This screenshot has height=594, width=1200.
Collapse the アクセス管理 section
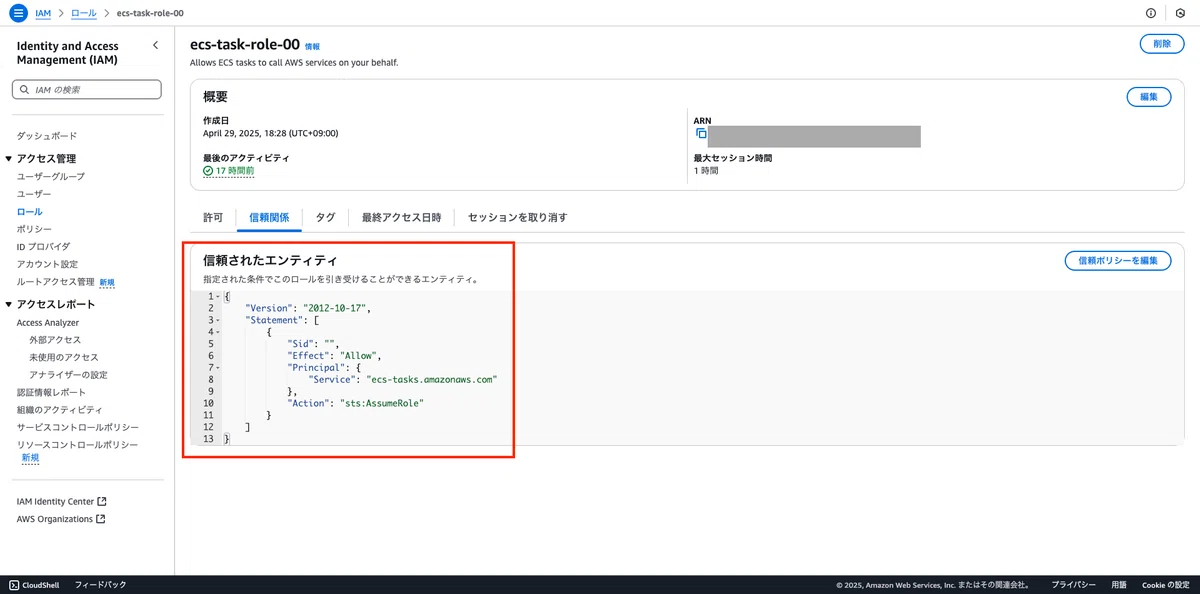point(9,159)
